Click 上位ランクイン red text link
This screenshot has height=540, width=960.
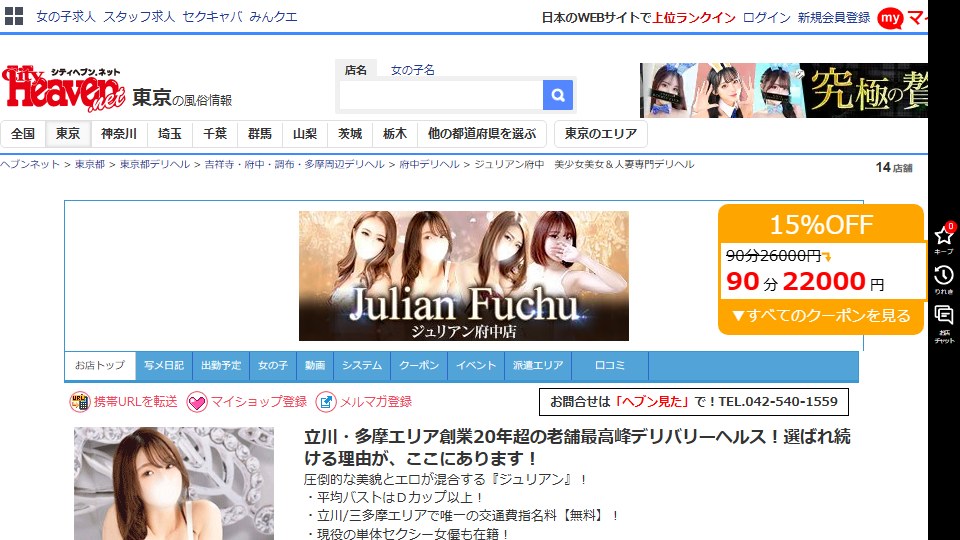[x=694, y=18]
